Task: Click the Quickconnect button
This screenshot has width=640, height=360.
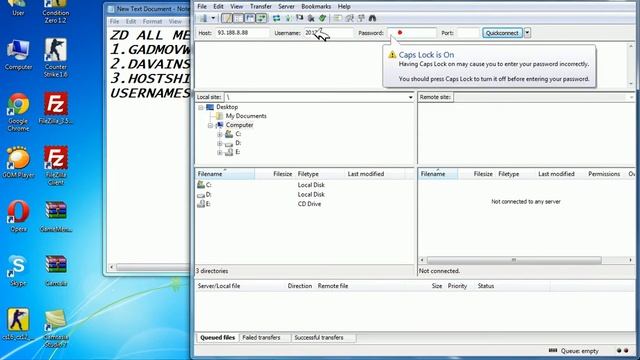Action: click(x=502, y=33)
